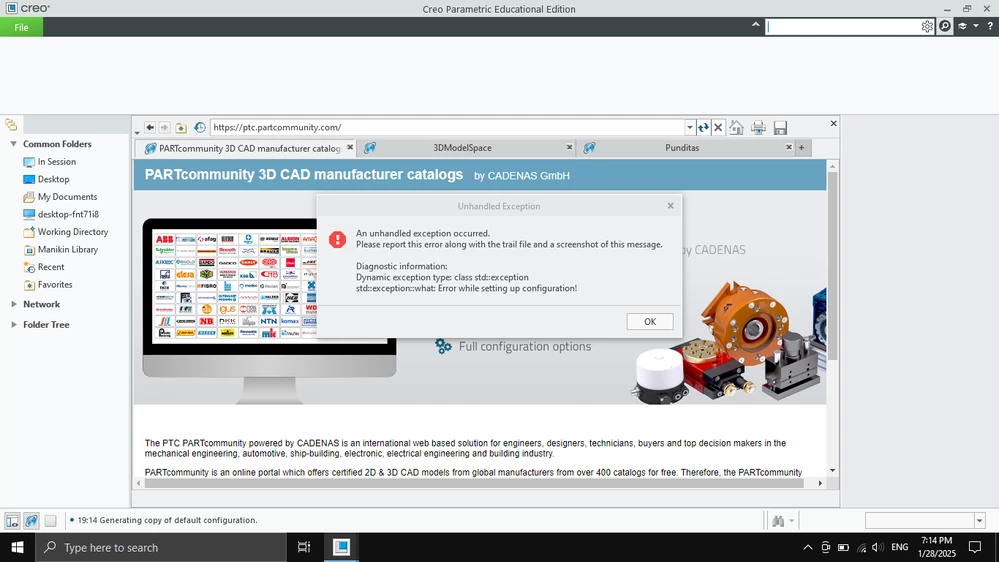This screenshot has width=999, height=562.
Task: Click the scroll right arrow of web page
Action: click(x=821, y=484)
